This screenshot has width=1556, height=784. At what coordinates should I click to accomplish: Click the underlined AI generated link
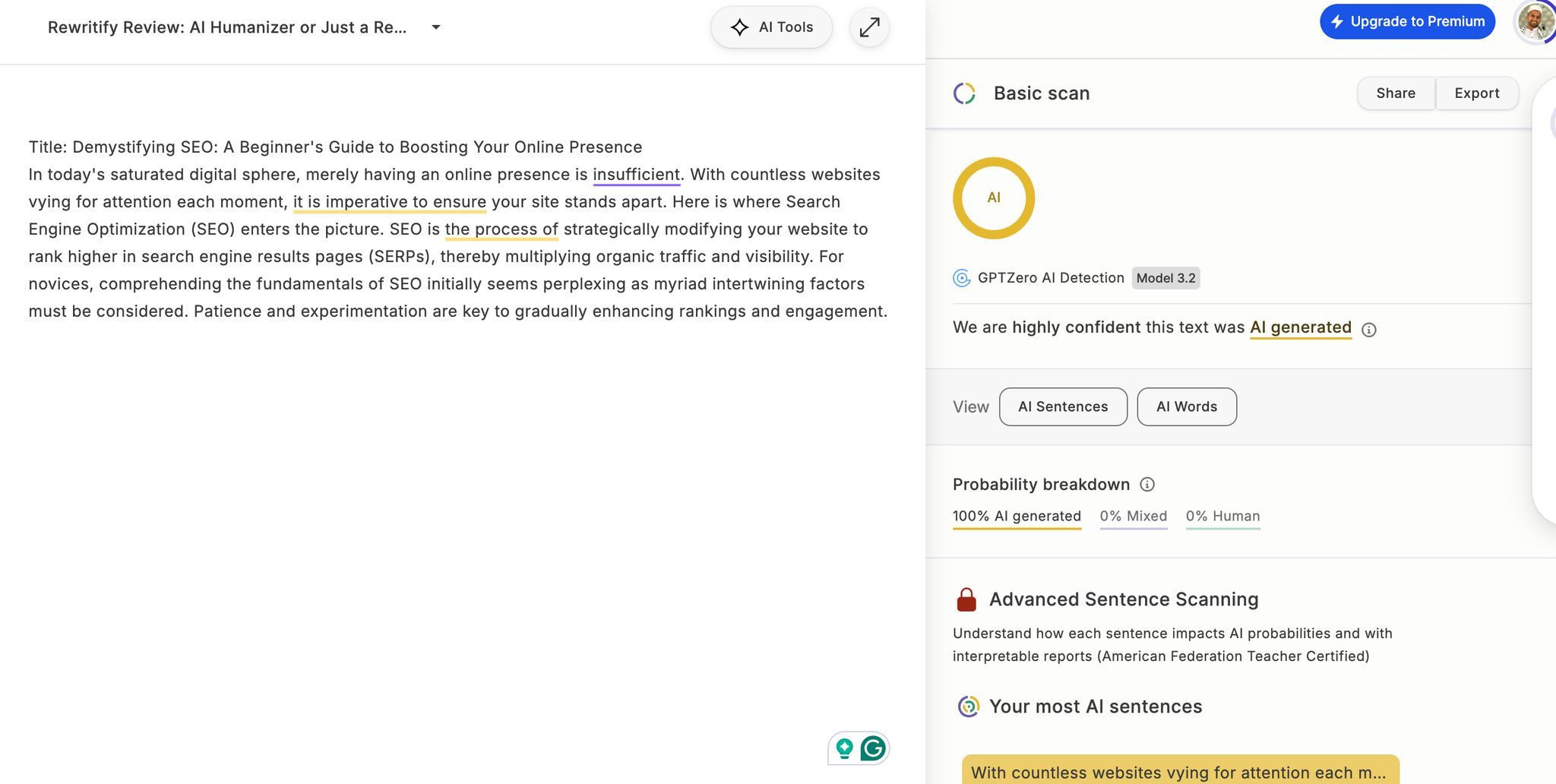pos(1301,327)
